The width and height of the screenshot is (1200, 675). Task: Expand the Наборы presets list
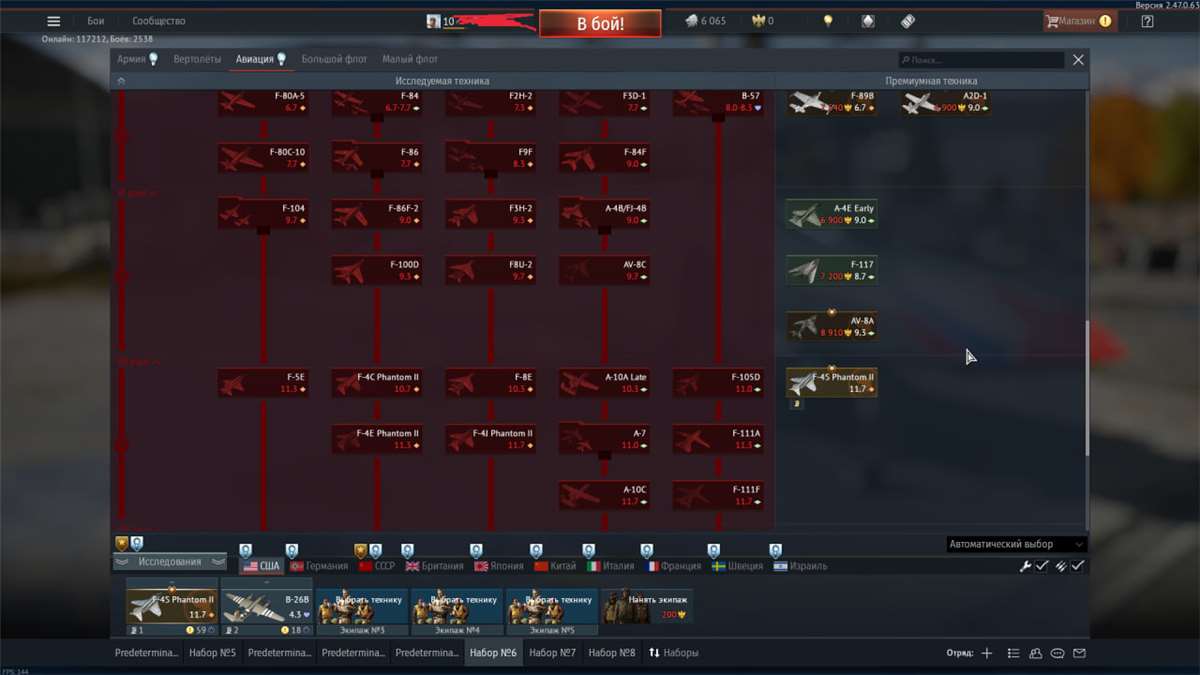(x=674, y=653)
